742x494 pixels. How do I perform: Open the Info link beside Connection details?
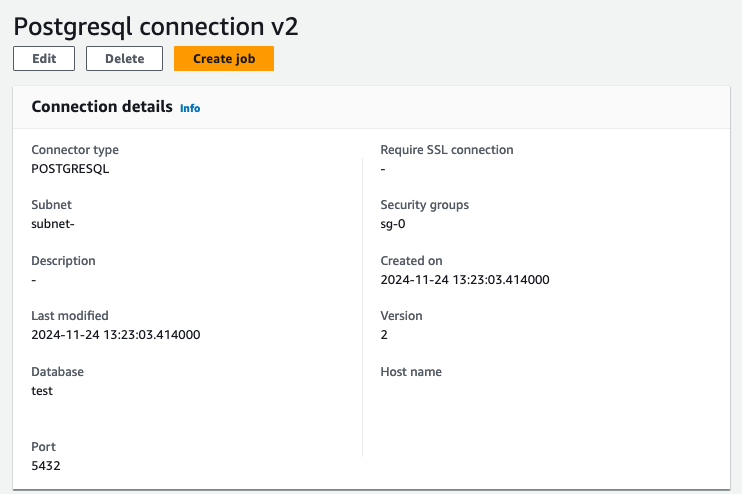click(190, 108)
